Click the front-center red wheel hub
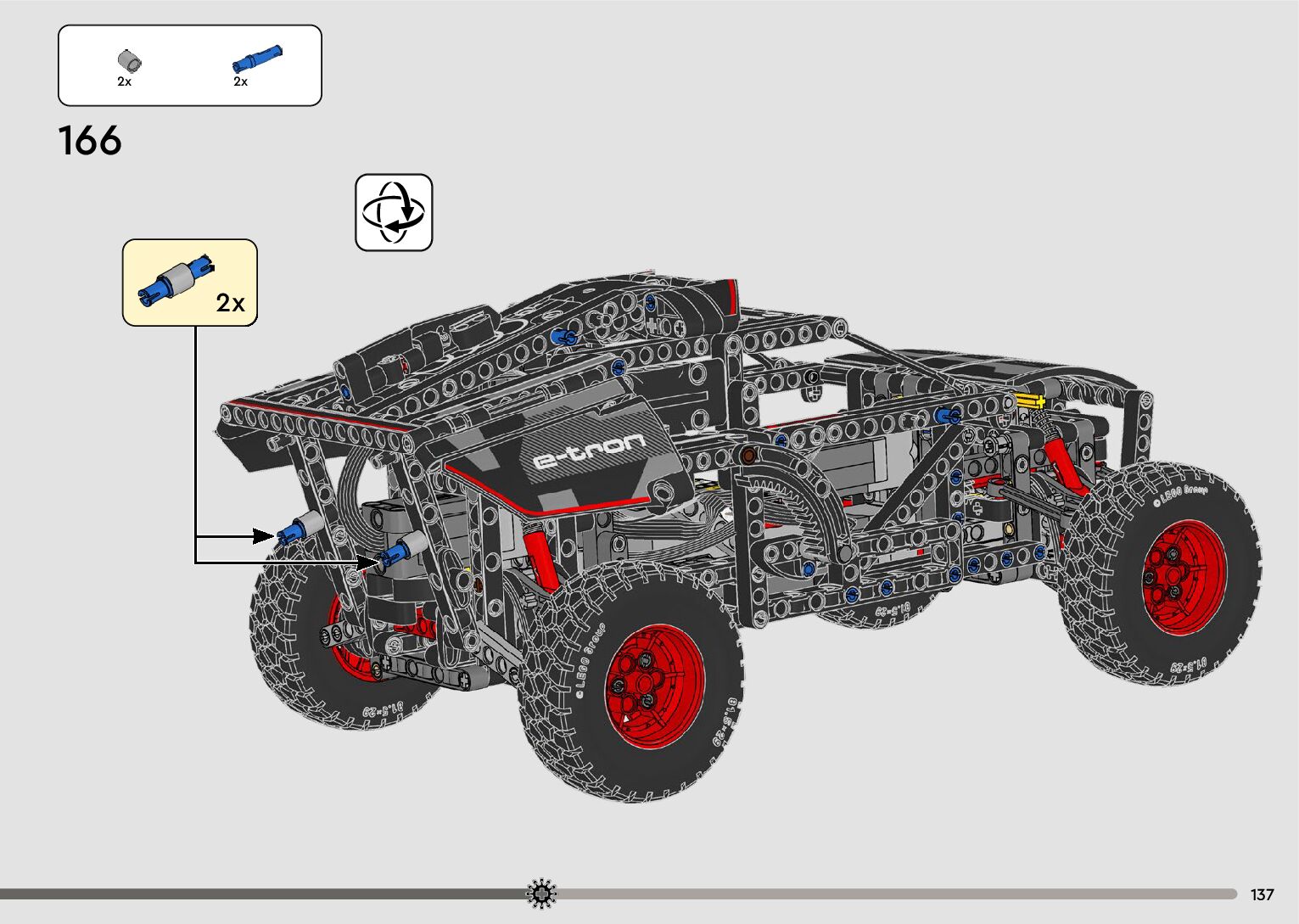The height and width of the screenshot is (924, 1299). [654, 686]
